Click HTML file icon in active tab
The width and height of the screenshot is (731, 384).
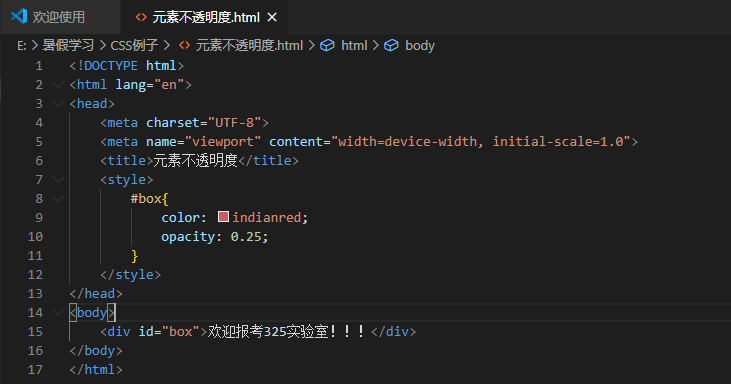(141, 17)
